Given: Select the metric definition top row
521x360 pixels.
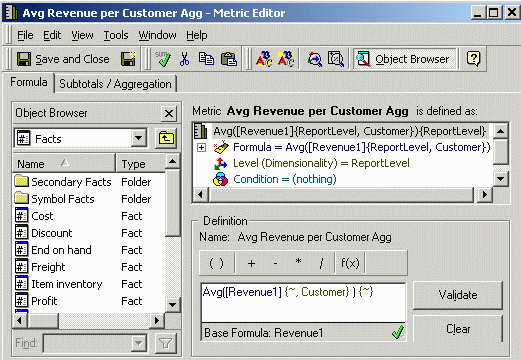Looking at the screenshot, I should click(x=349, y=131).
